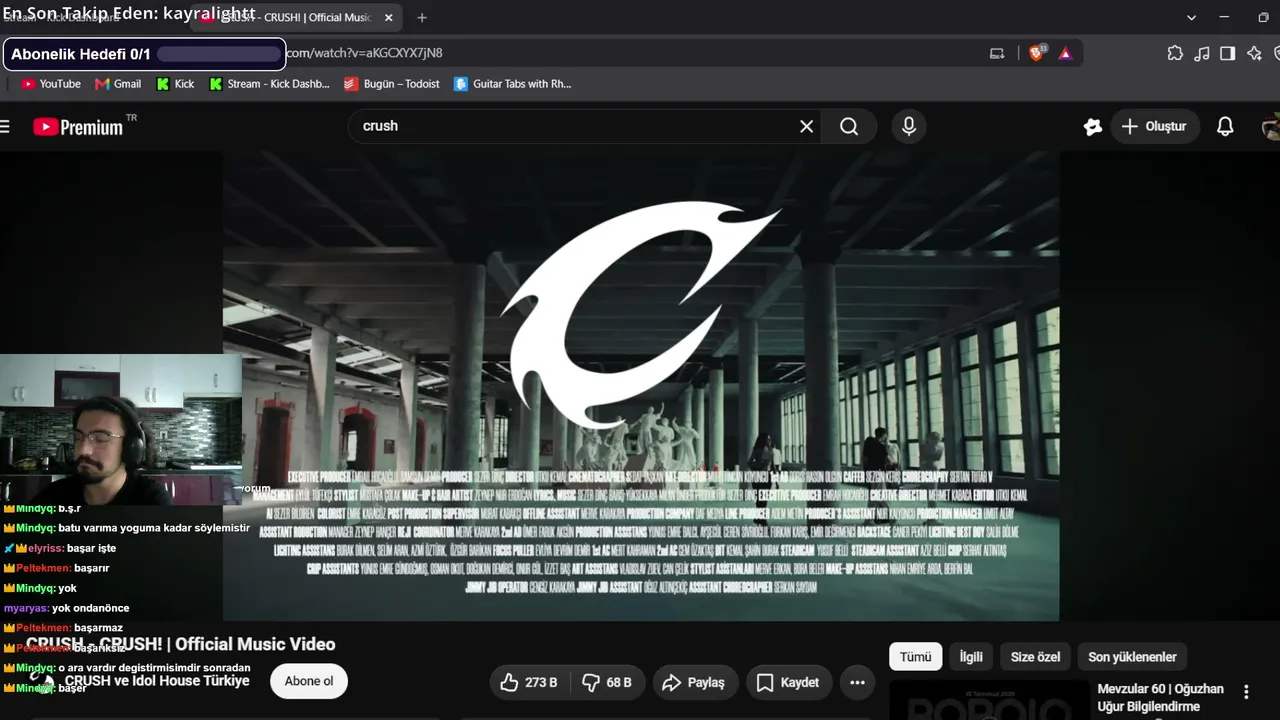The width and height of the screenshot is (1280, 720).
Task: Click the address bar URL text
Action: point(364,53)
